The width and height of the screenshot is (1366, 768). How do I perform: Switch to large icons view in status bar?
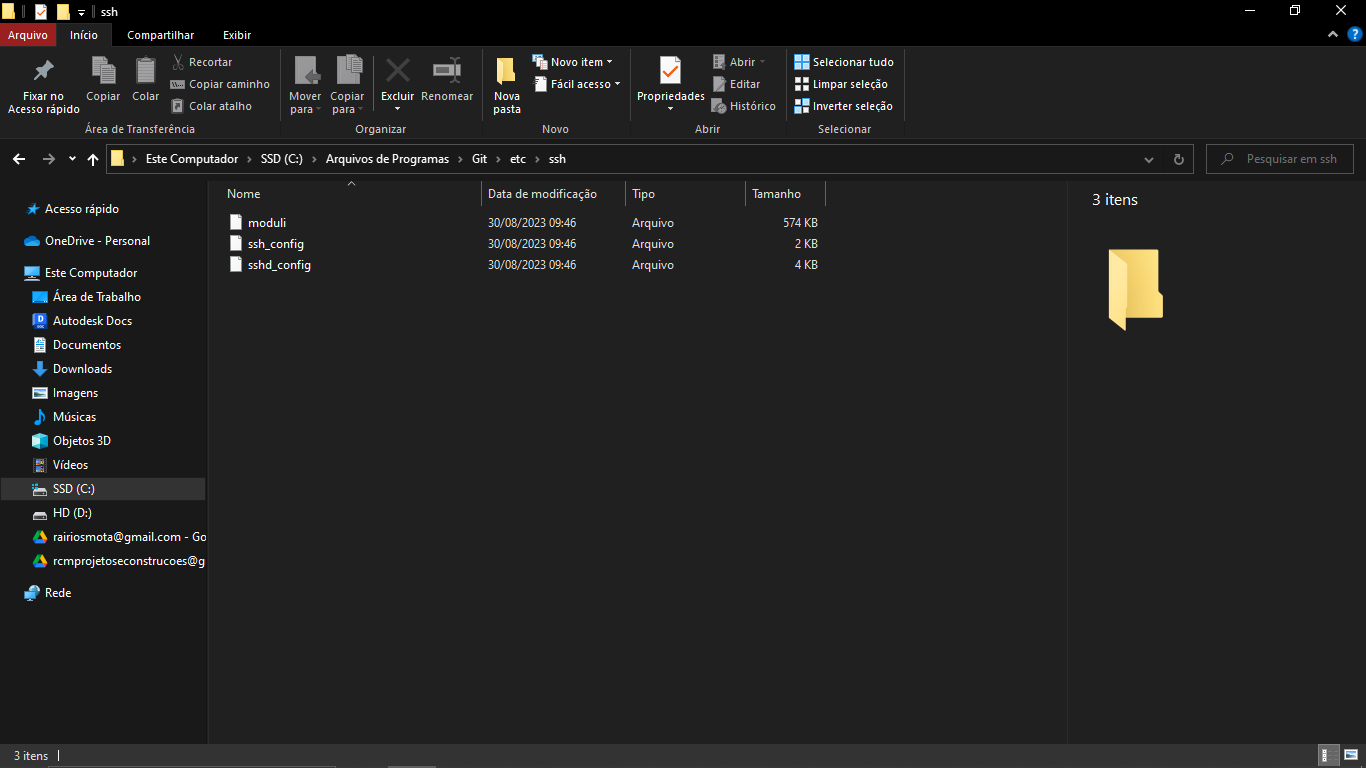[1351, 756]
